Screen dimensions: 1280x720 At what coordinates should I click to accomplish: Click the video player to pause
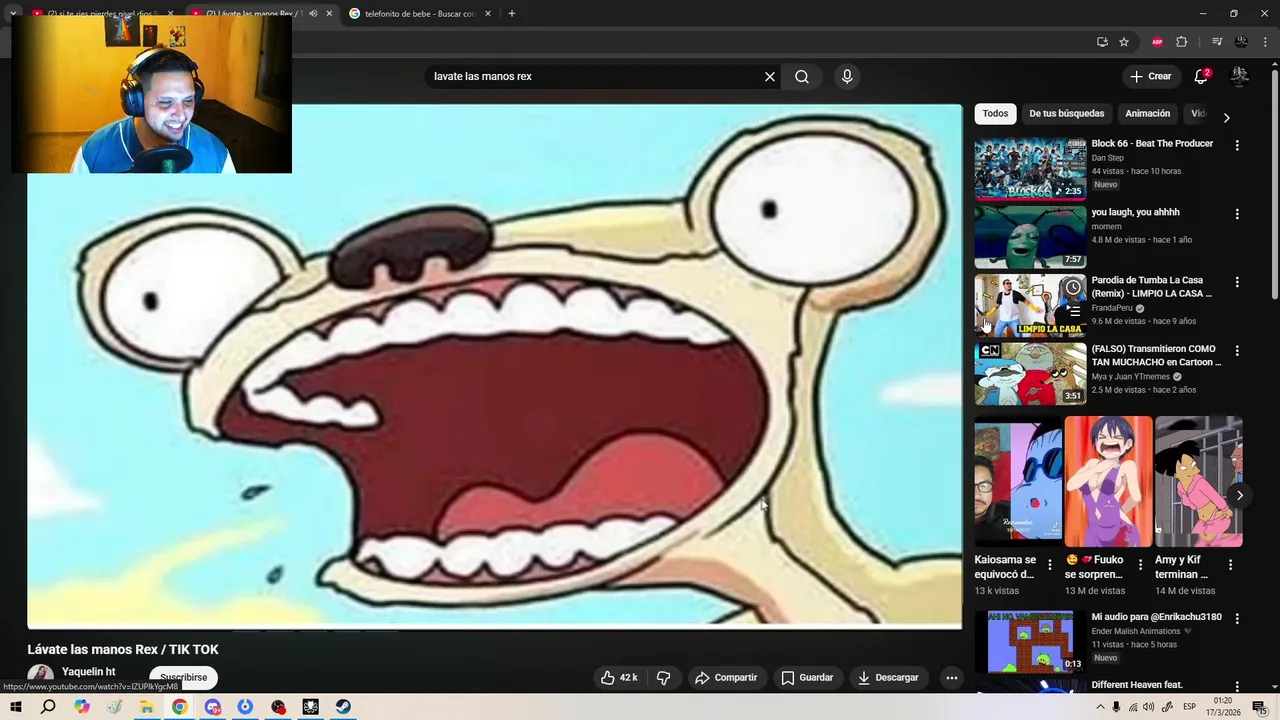[495, 365]
